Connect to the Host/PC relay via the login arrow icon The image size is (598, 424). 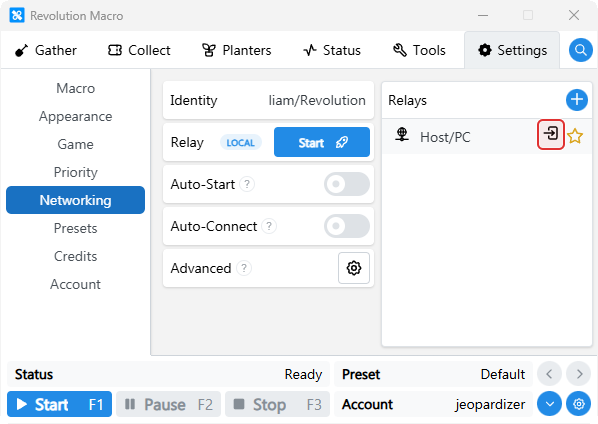551,134
